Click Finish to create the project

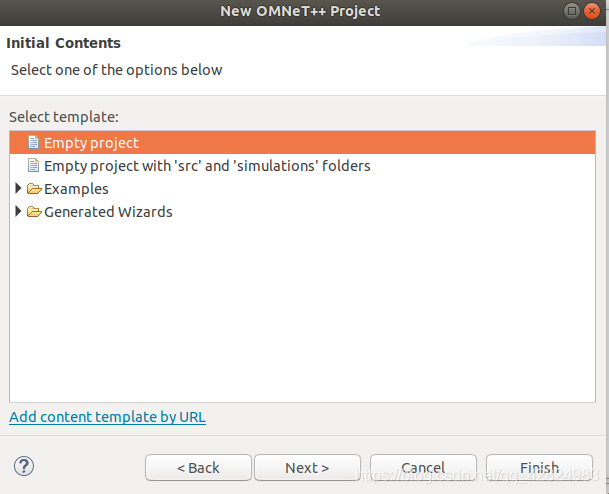pyautogui.click(x=539, y=468)
